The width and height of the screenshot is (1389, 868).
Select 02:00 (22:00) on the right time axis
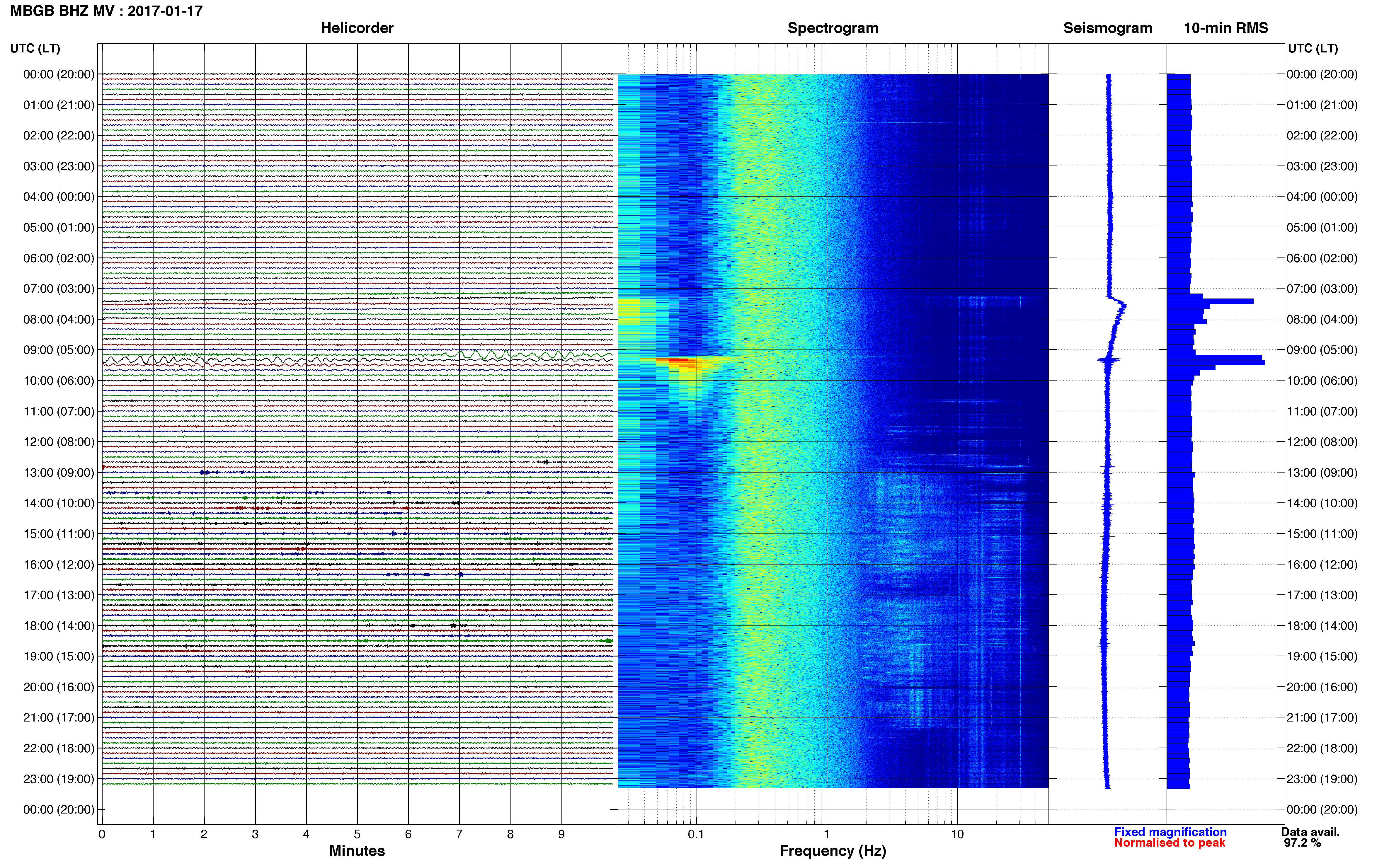pos(1322,135)
